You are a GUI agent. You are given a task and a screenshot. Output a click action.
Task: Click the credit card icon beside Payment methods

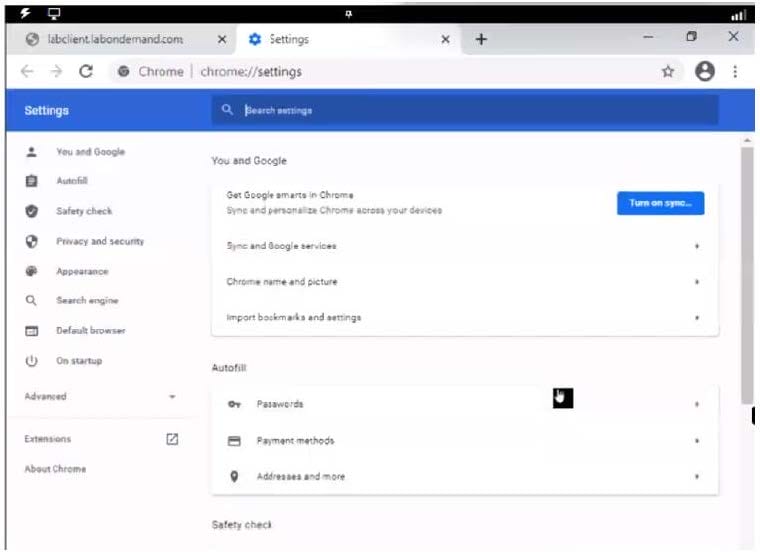(234, 441)
